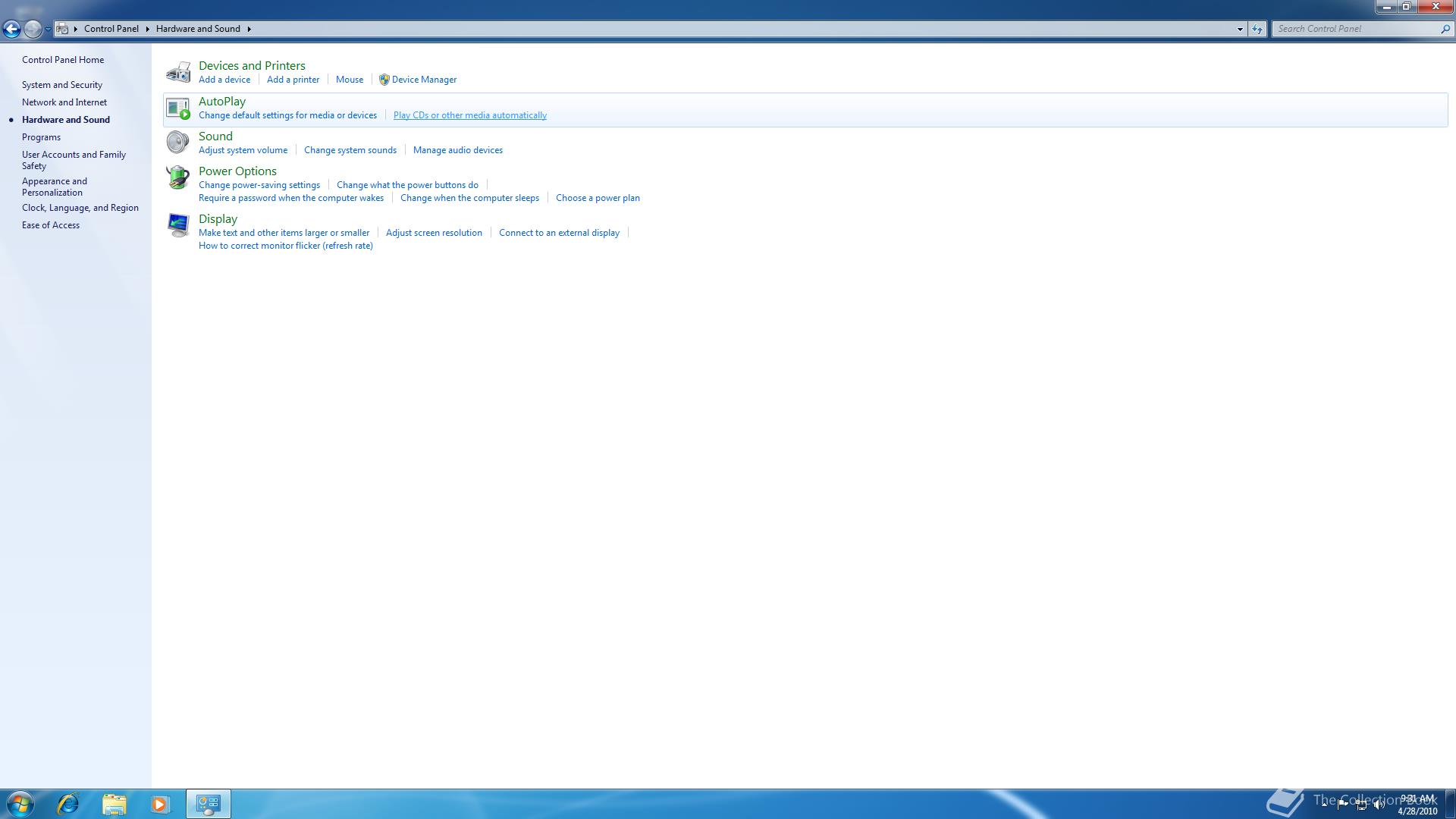Viewport: 1456px width, 819px height.
Task: Click the Devices and Printers icon
Action: pyautogui.click(x=178, y=72)
